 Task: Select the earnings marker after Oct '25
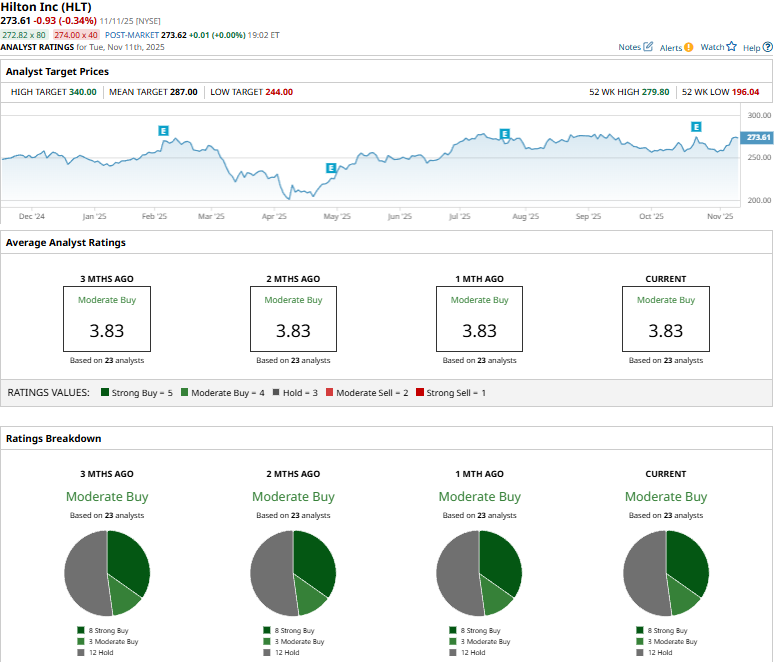coord(696,127)
